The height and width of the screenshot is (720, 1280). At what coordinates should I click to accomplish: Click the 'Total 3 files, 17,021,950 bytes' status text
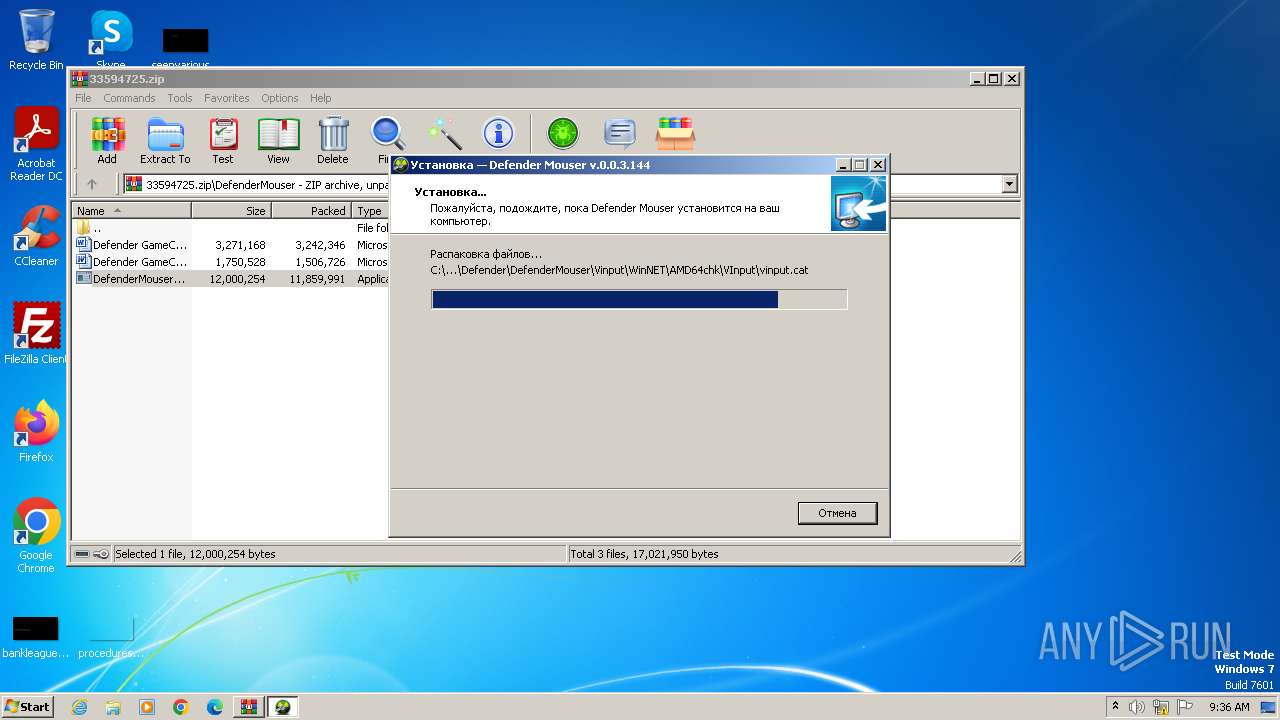tap(644, 554)
